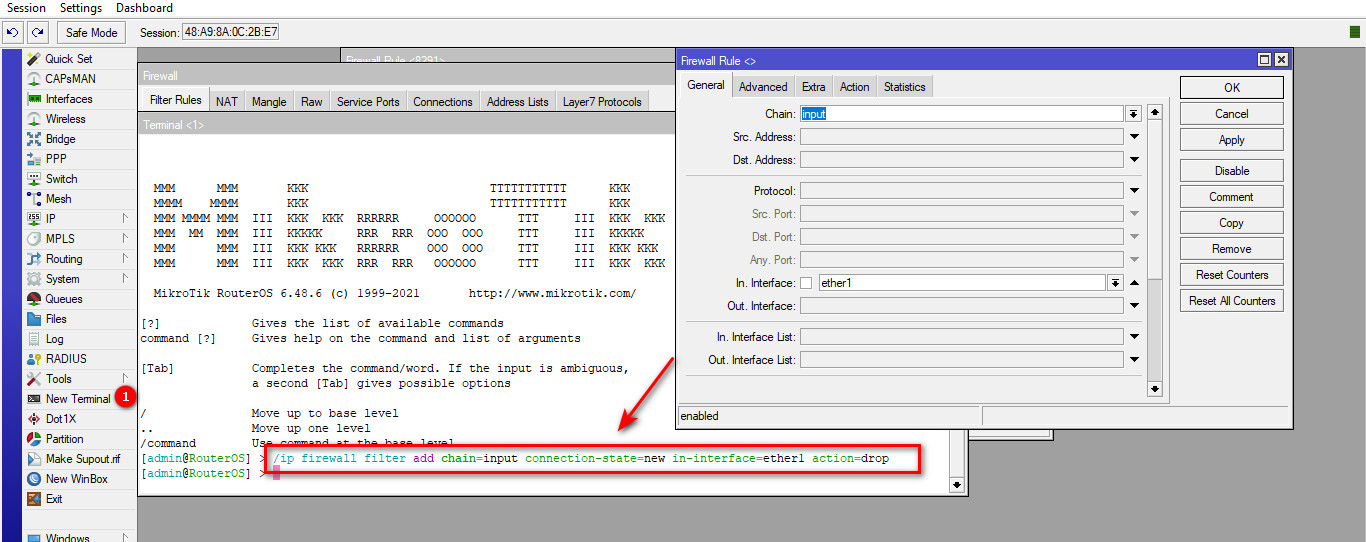Screen dimensions: 1366x542
Task: Switch to the Action tab
Action: pyautogui.click(x=854, y=87)
